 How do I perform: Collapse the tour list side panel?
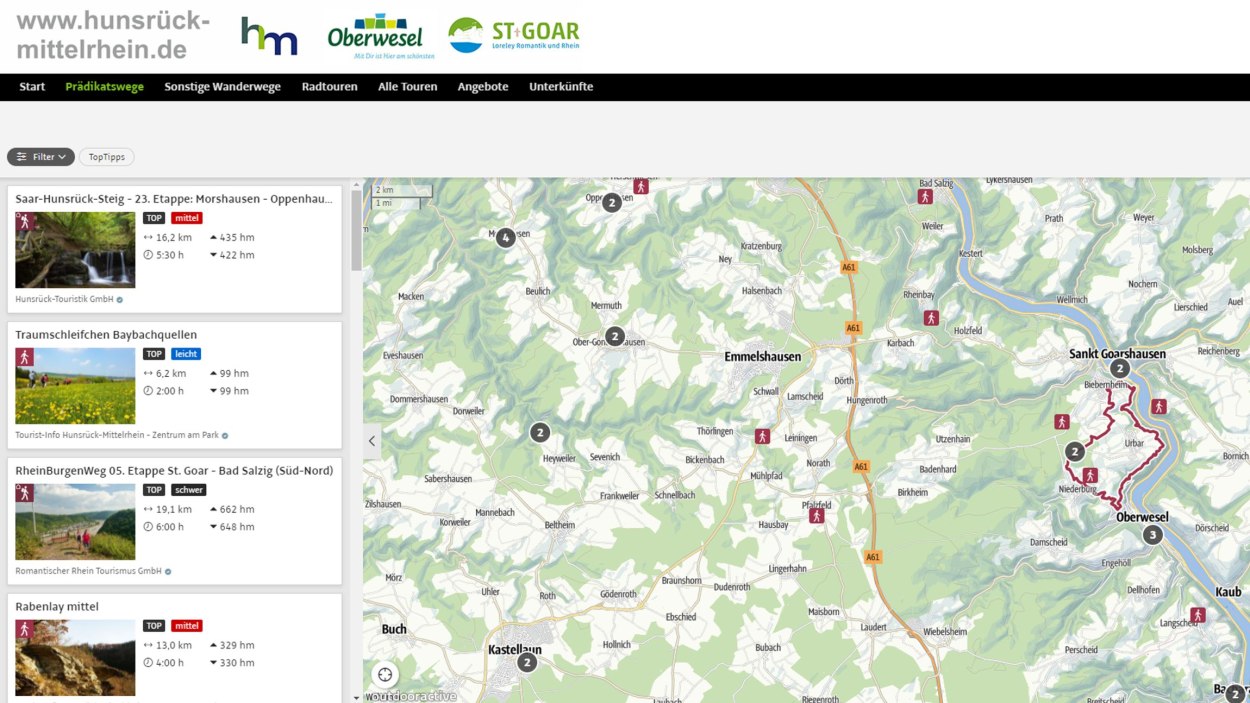(372, 441)
